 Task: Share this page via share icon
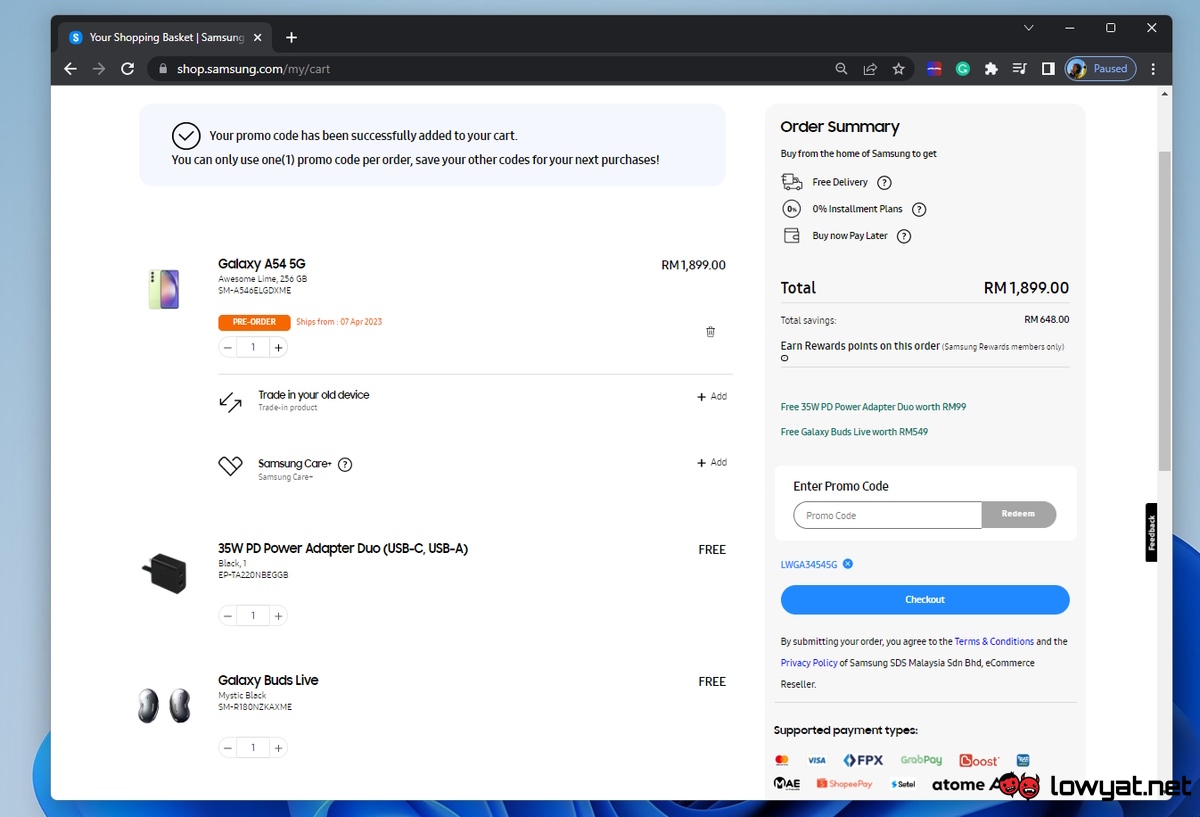870,69
